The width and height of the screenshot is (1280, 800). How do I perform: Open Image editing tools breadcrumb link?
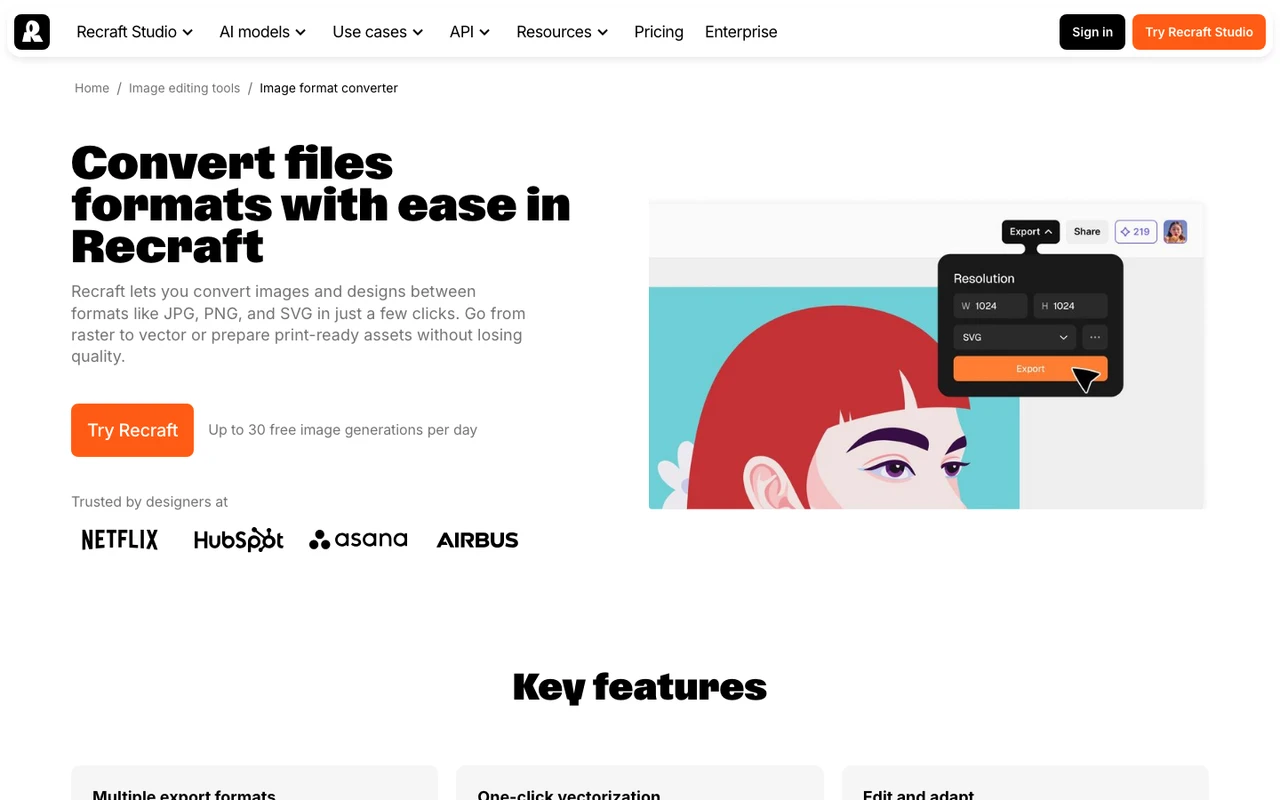tap(184, 88)
